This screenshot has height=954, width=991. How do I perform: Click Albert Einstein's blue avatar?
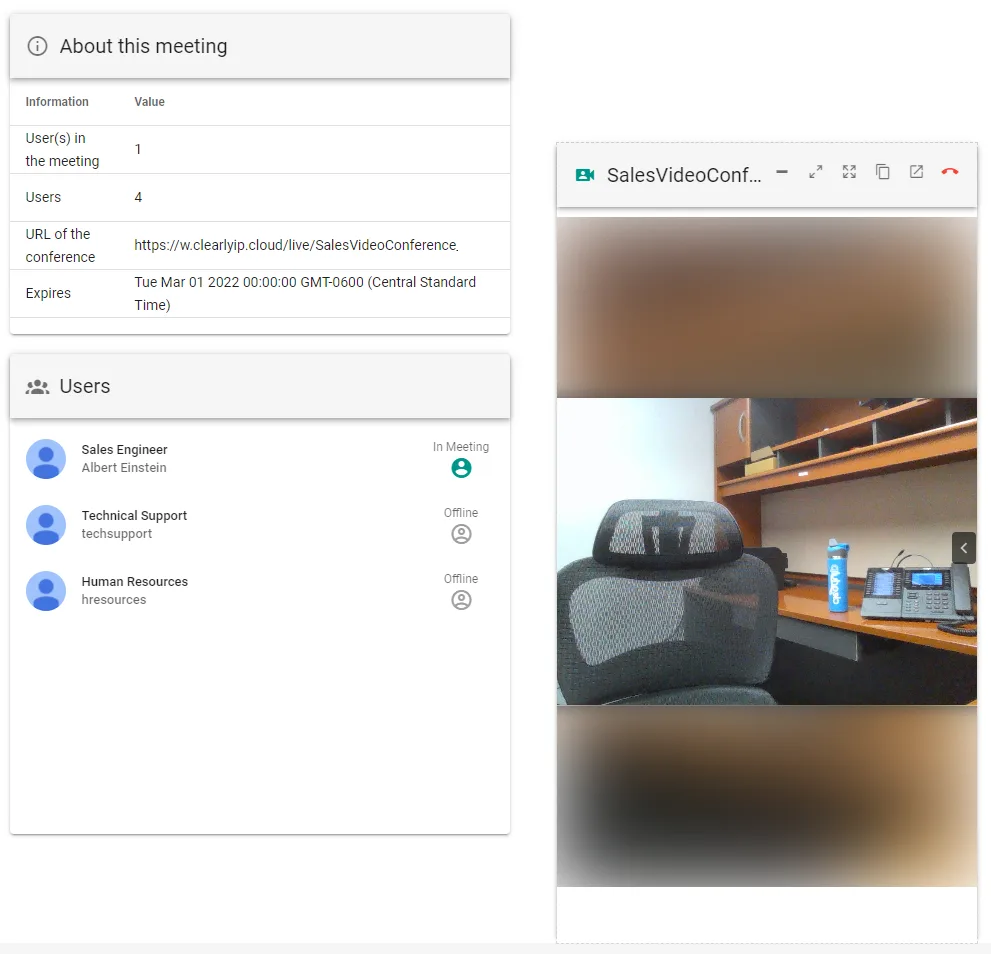coord(46,459)
